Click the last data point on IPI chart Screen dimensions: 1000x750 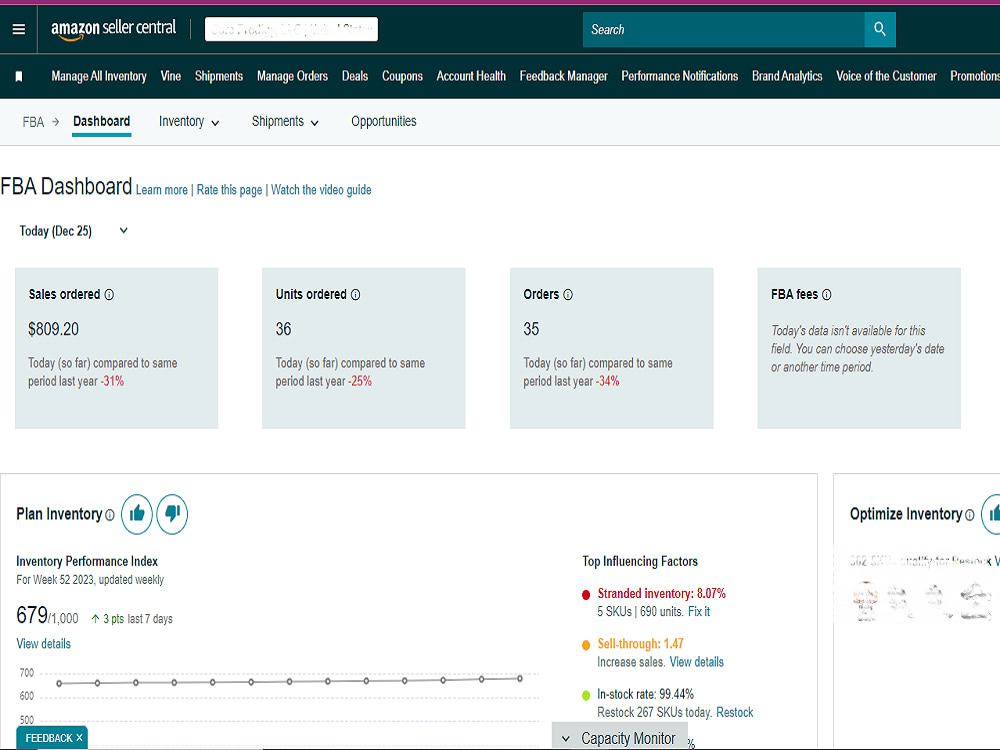pyautogui.click(x=520, y=679)
